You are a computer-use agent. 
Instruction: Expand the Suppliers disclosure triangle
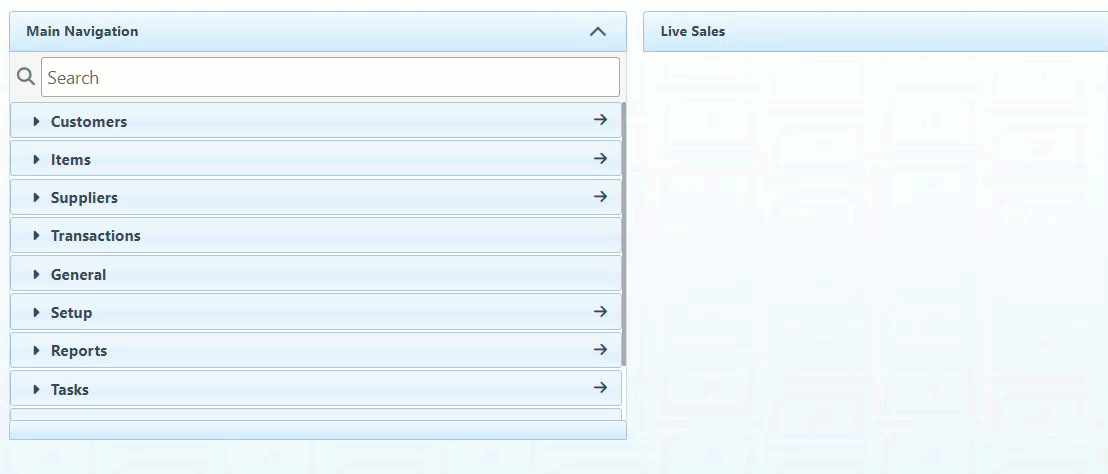pyautogui.click(x=37, y=198)
